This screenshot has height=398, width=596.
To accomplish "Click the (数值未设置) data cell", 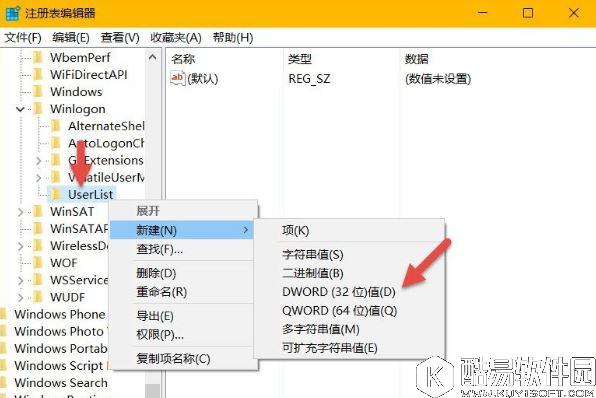I will tap(438, 79).
